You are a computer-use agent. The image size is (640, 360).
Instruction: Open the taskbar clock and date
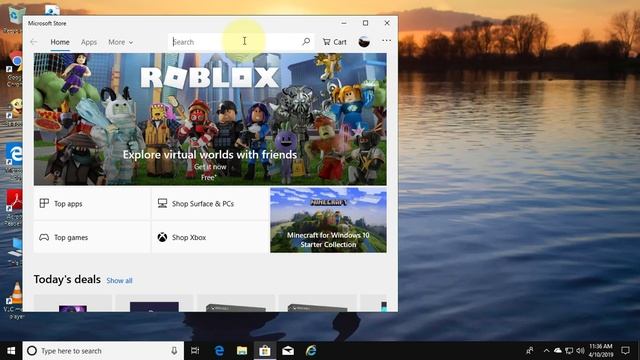coord(601,351)
